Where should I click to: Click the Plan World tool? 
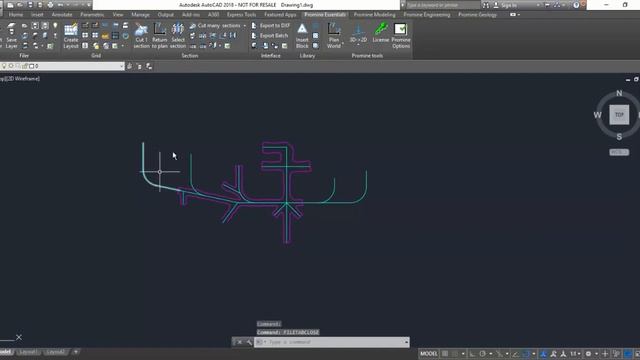334,36
